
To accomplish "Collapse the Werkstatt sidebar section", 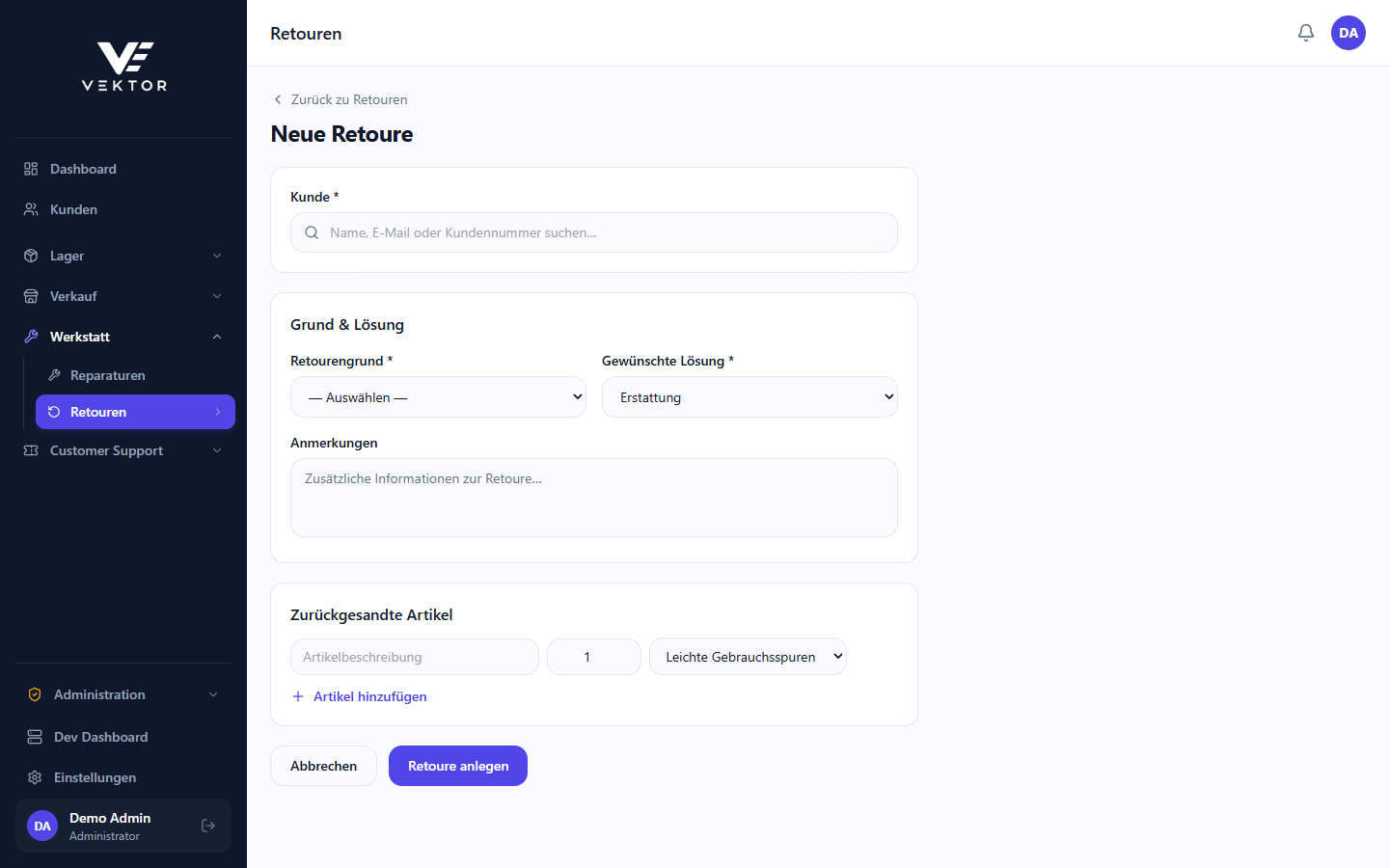I will 123,337.
